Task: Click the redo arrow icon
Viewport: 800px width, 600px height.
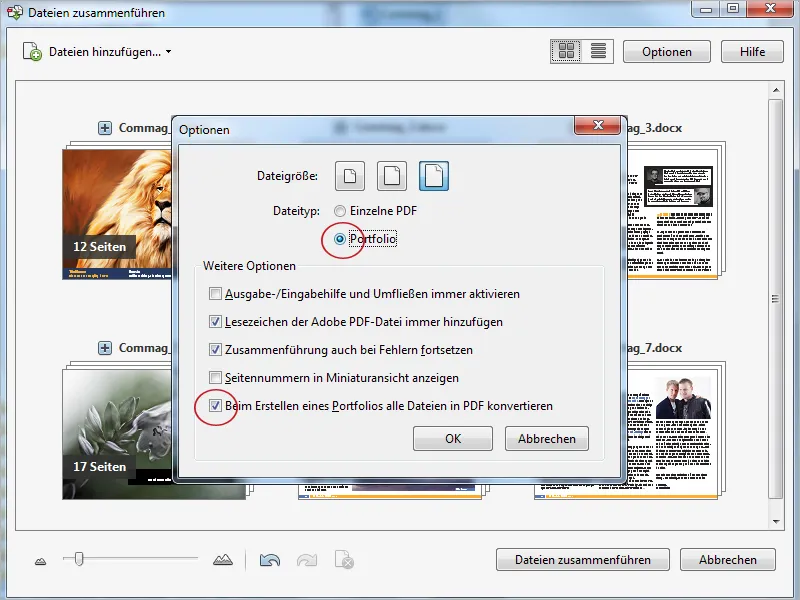Action: coord(307,560)
